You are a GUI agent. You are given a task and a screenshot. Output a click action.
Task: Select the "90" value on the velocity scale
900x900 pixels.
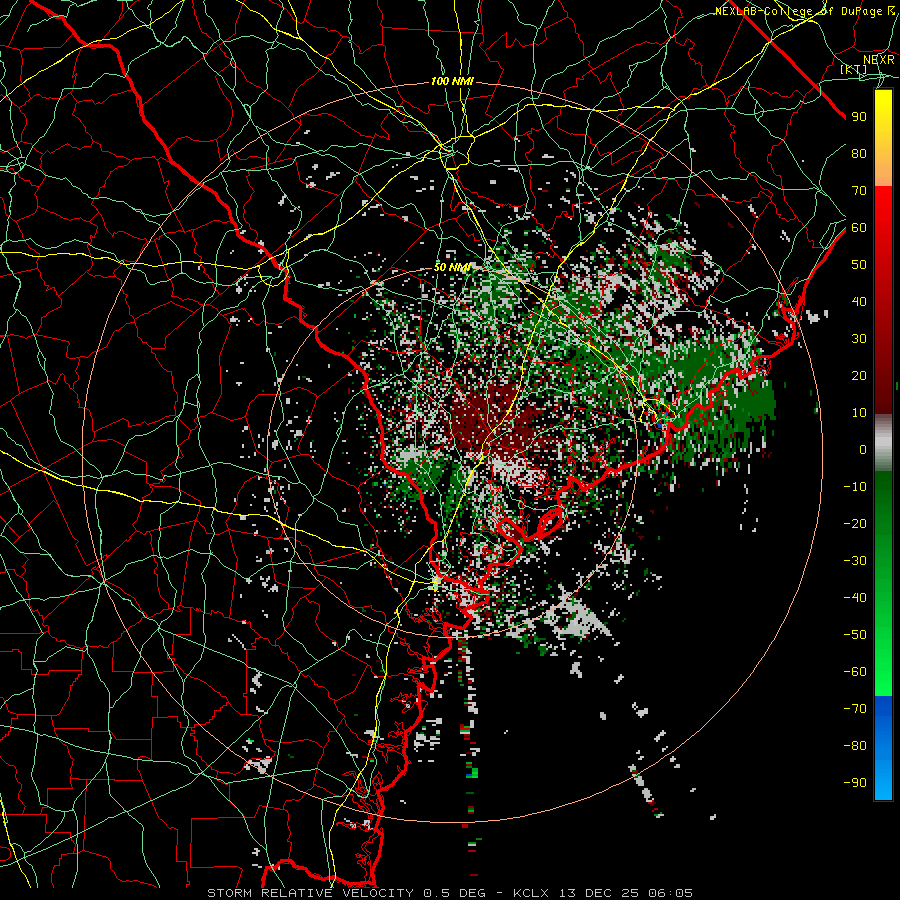pos(859,117)
